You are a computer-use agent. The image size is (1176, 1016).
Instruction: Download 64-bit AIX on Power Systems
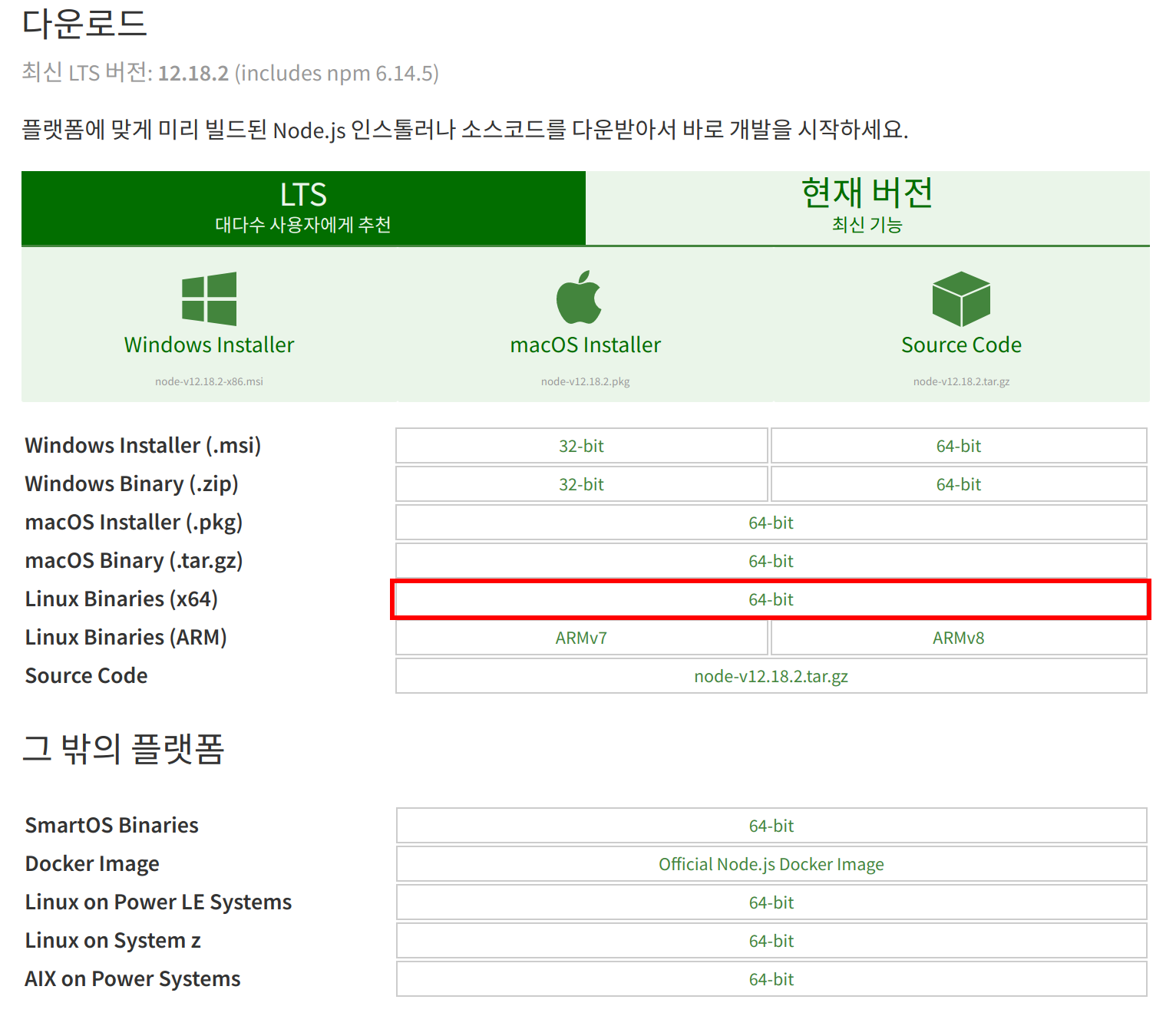point(771,979)
